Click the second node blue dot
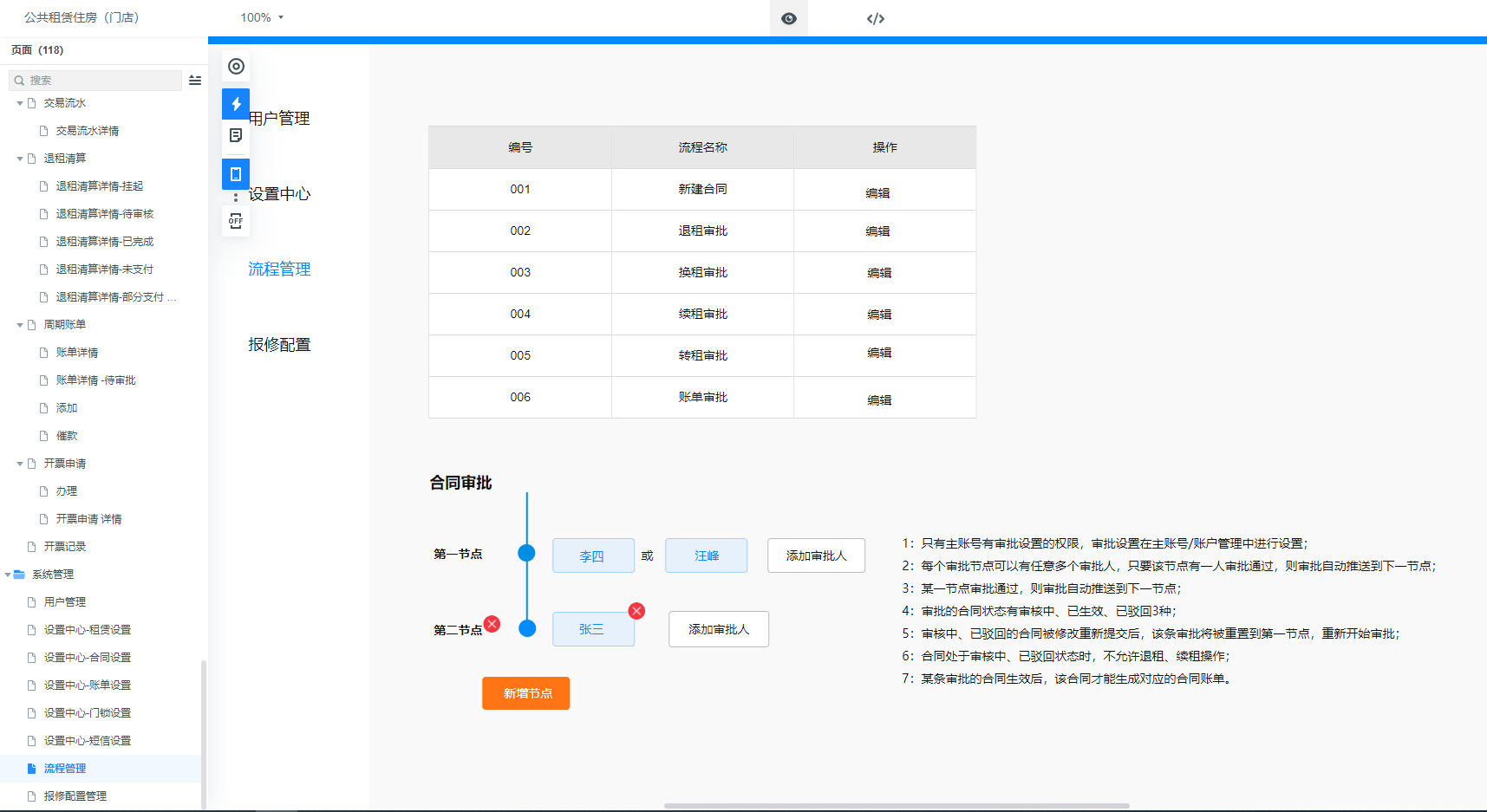This screenshot has width=1487, height=812. (x=527, y=628)
